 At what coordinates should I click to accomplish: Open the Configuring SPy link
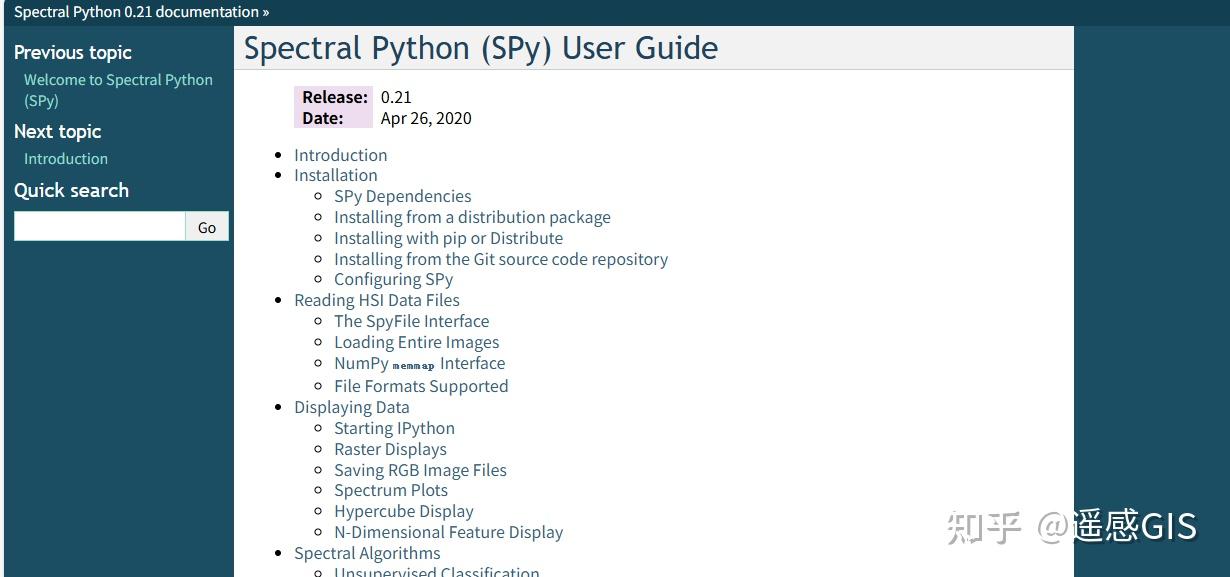pos(393,279)
